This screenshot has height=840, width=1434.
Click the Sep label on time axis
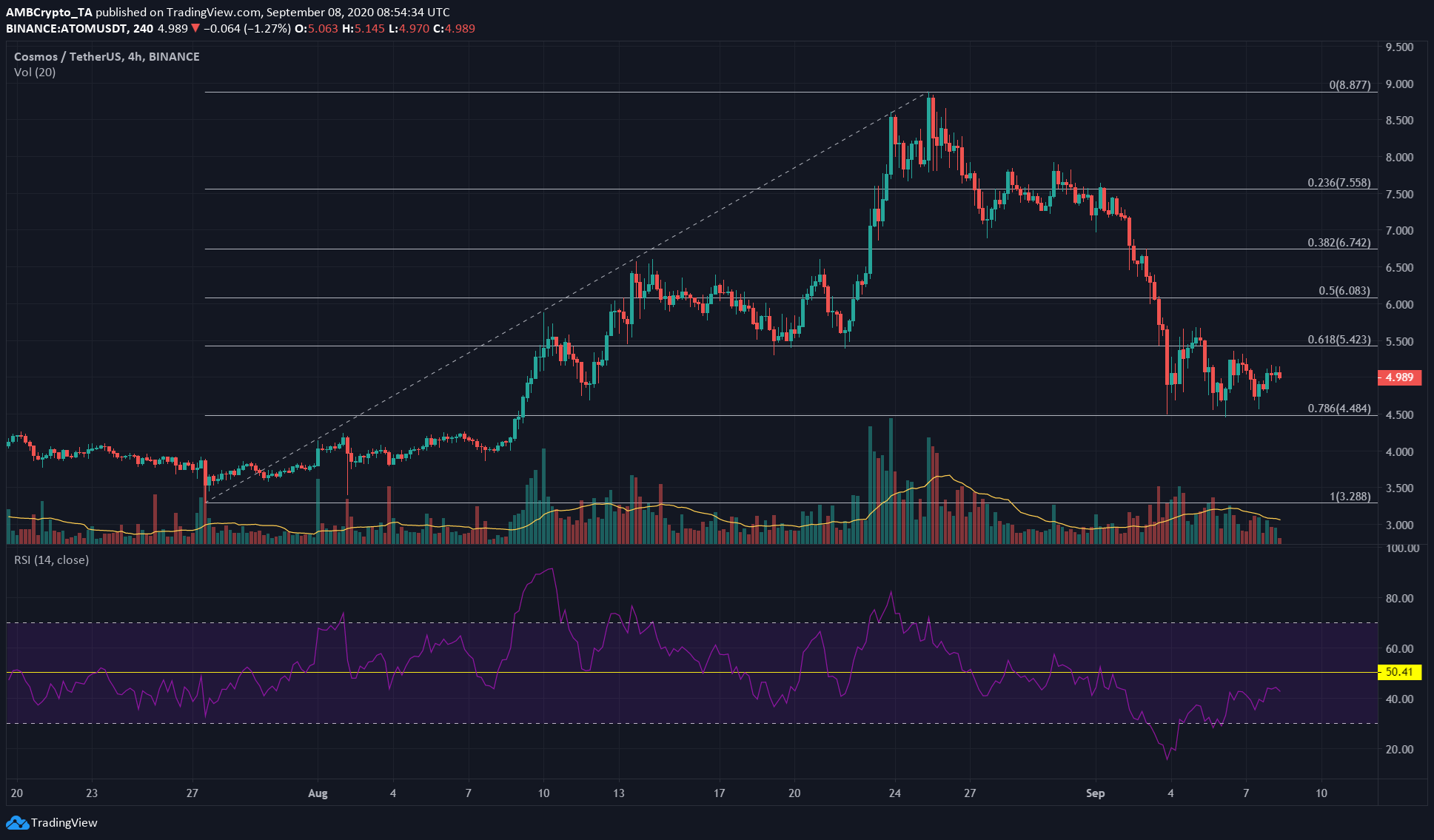click(x=1096, y=793)
